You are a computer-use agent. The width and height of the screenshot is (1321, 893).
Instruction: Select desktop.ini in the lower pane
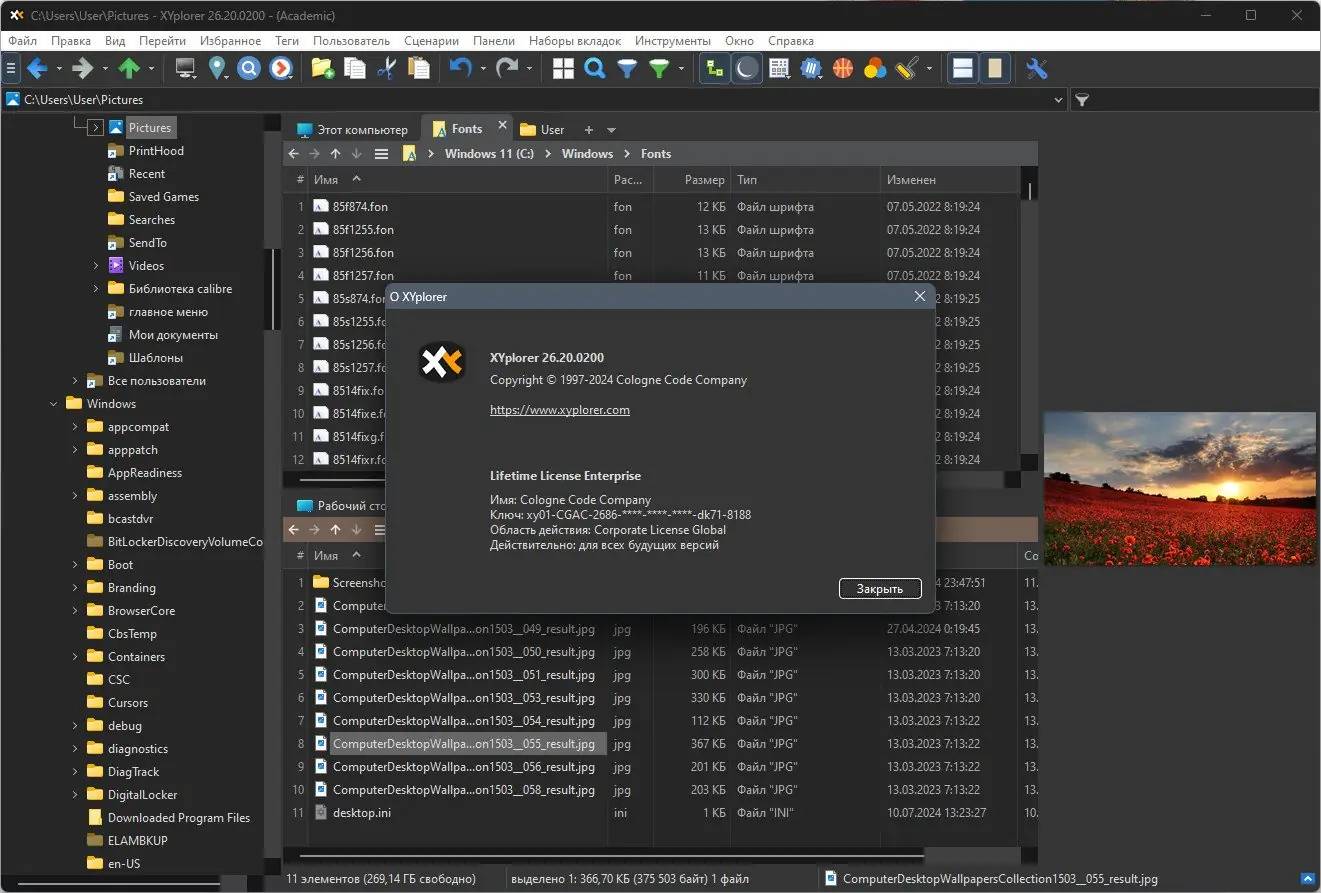click(x=362, y=813)
